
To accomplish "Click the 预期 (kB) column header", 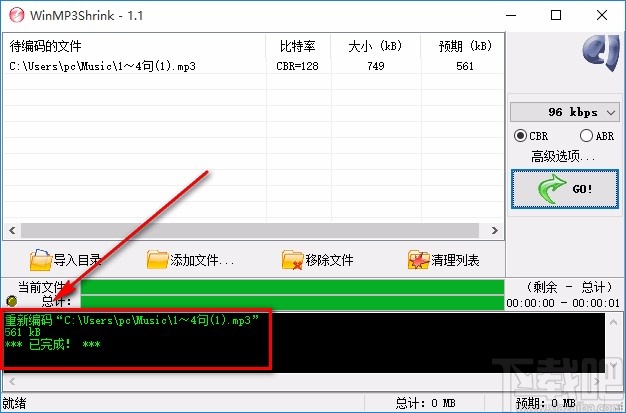I will [x=465, y=46].
